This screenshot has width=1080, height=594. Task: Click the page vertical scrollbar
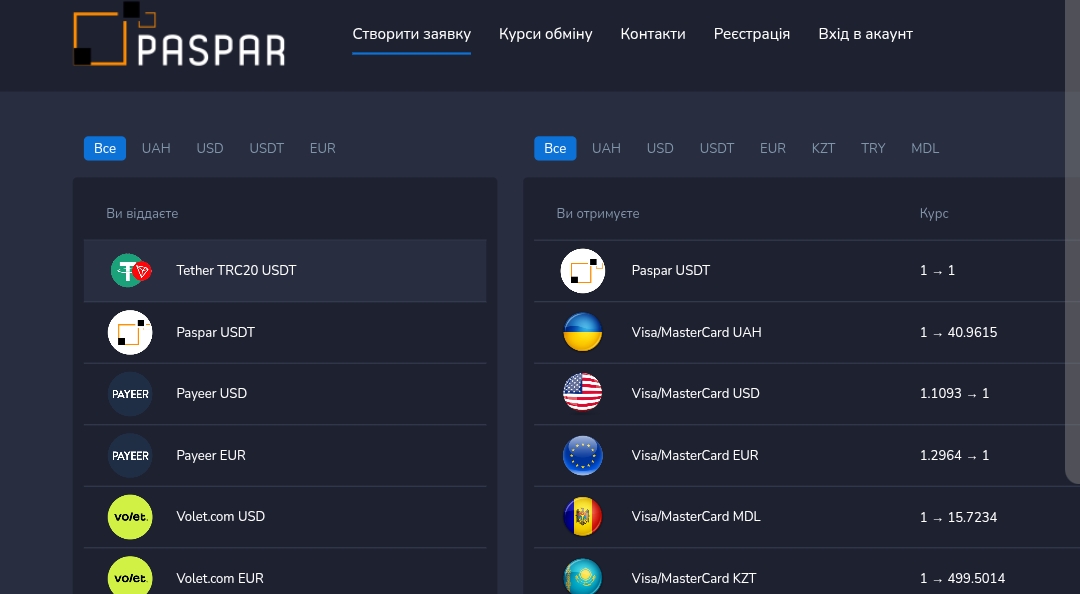tap(1072, 241)
